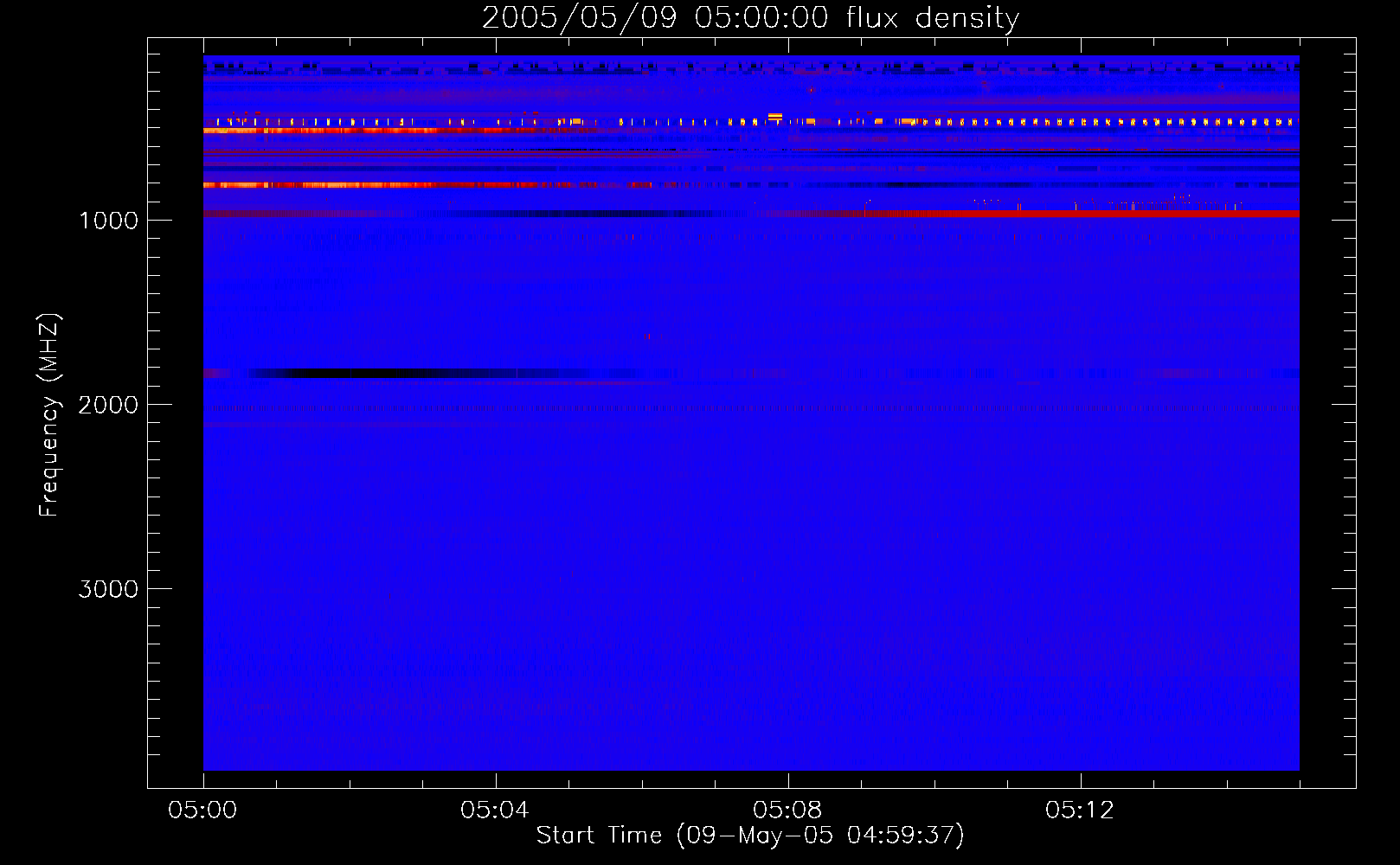Click the 05:12 time tick label
This screenshot has height=865, width=1400.
[1080, 810]
